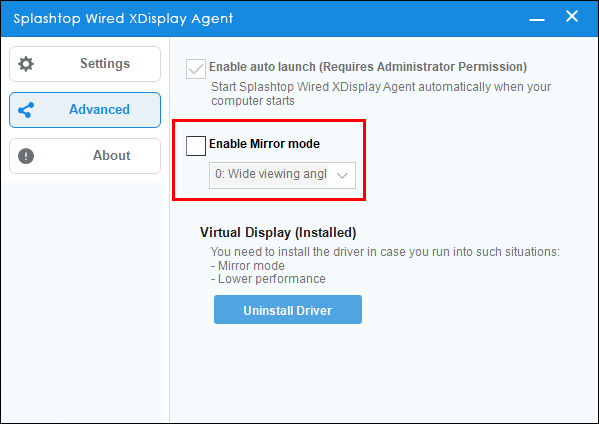This screenshot has height=424, width=599.
Task: Click the Uninstall Driver button
Action: (x=288, y=309)
